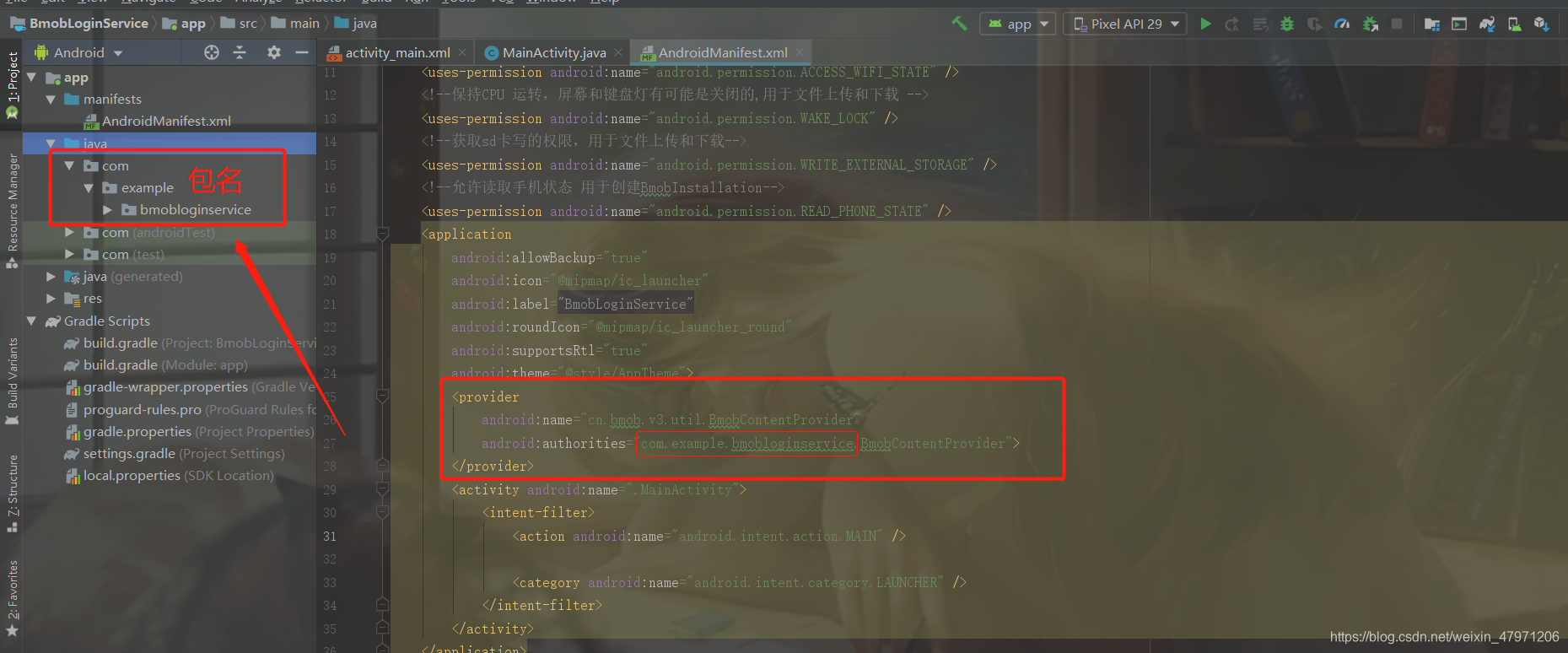Image resolution: width=1568 pixels, height=653 pixels.
Task: Expand the com (test) package
Action: [x=69, y=254]
